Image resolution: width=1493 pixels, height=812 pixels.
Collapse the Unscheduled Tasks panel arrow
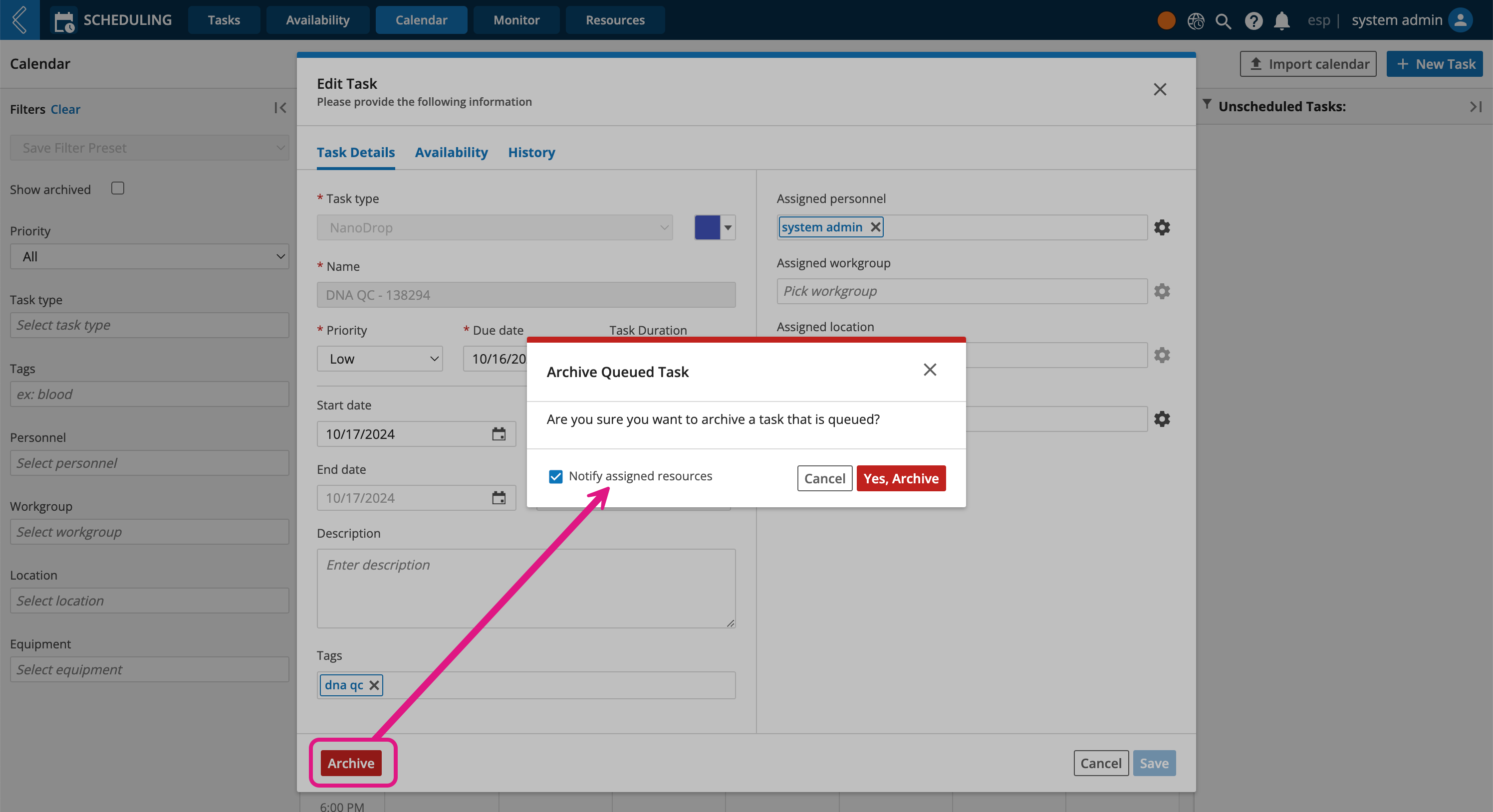tap(1476, 107)
